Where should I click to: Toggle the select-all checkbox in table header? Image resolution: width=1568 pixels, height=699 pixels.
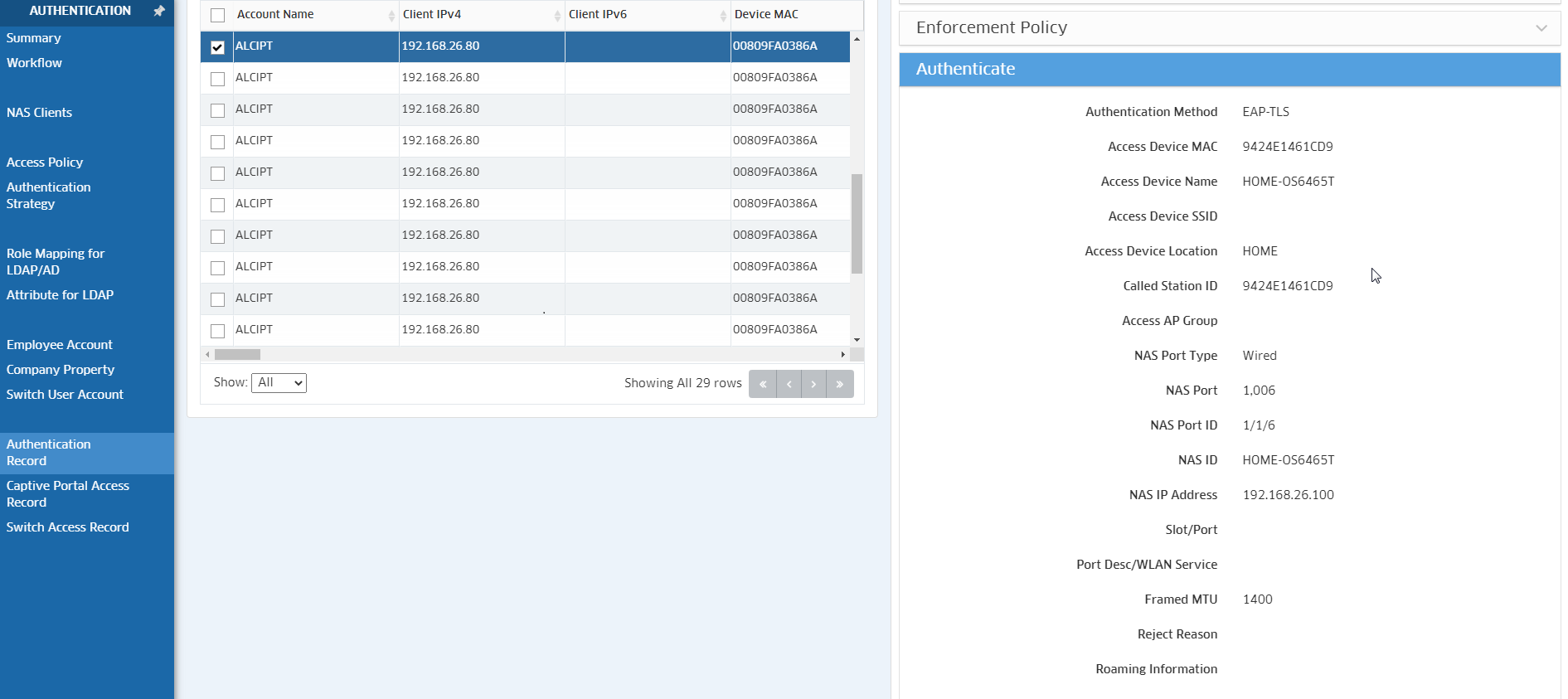click(x=217, y=15)
